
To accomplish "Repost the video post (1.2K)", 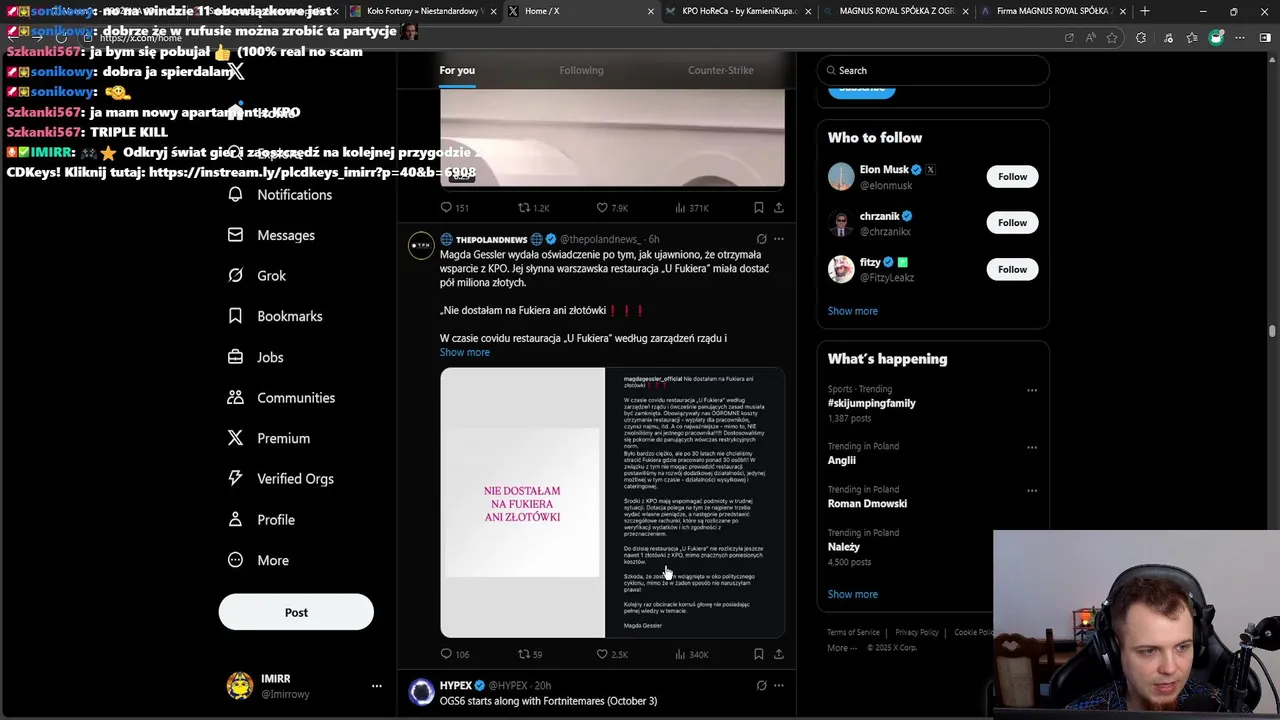I will tap(533, 208).
